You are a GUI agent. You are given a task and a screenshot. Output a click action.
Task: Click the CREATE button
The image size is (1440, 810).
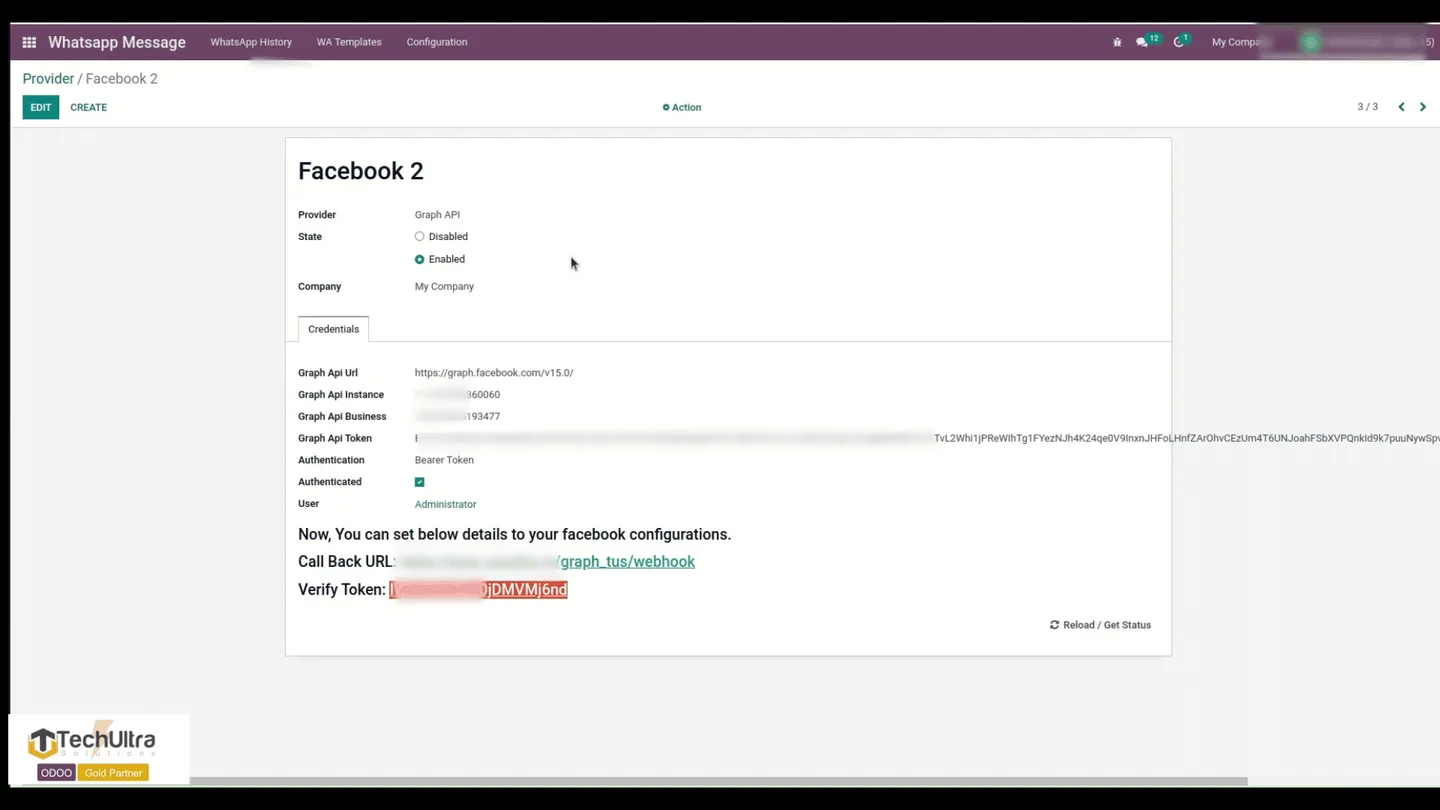[x=88, y=107]
